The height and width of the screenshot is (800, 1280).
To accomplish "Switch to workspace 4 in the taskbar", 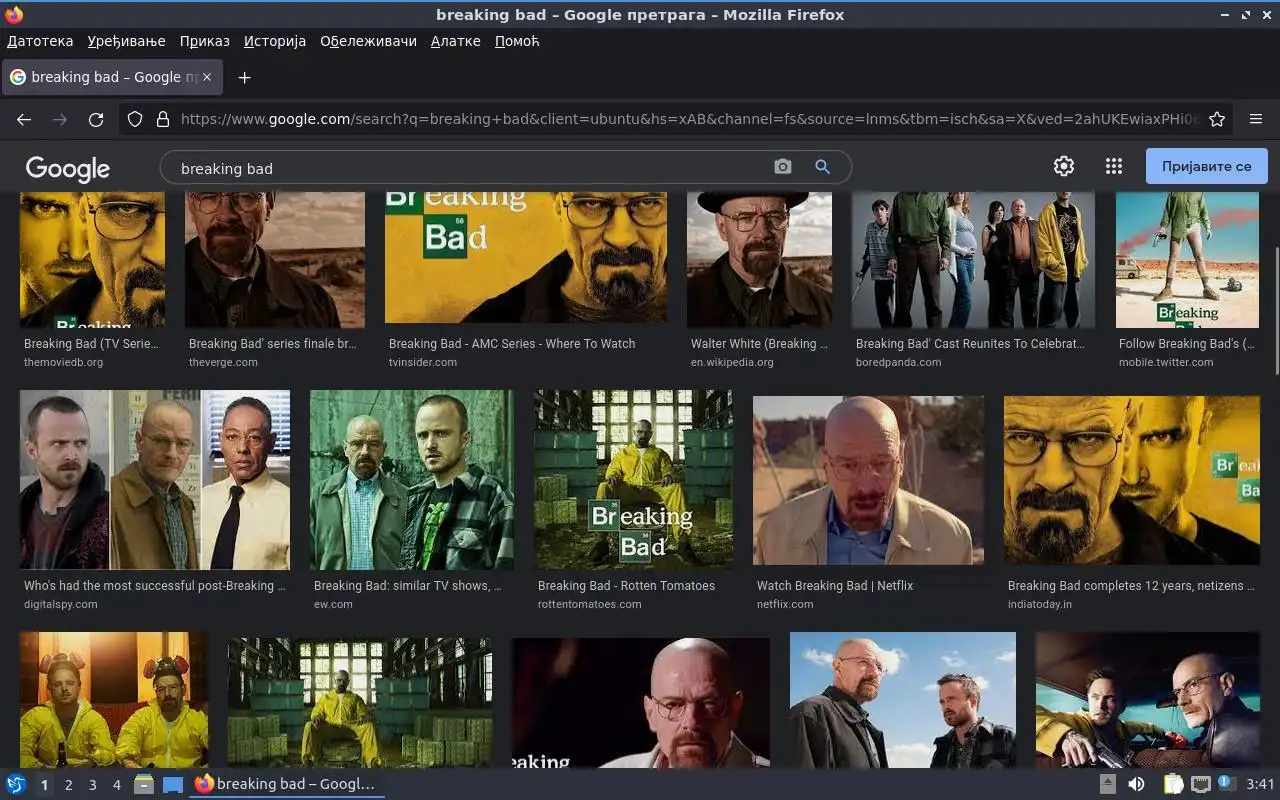I will (117, 785).
